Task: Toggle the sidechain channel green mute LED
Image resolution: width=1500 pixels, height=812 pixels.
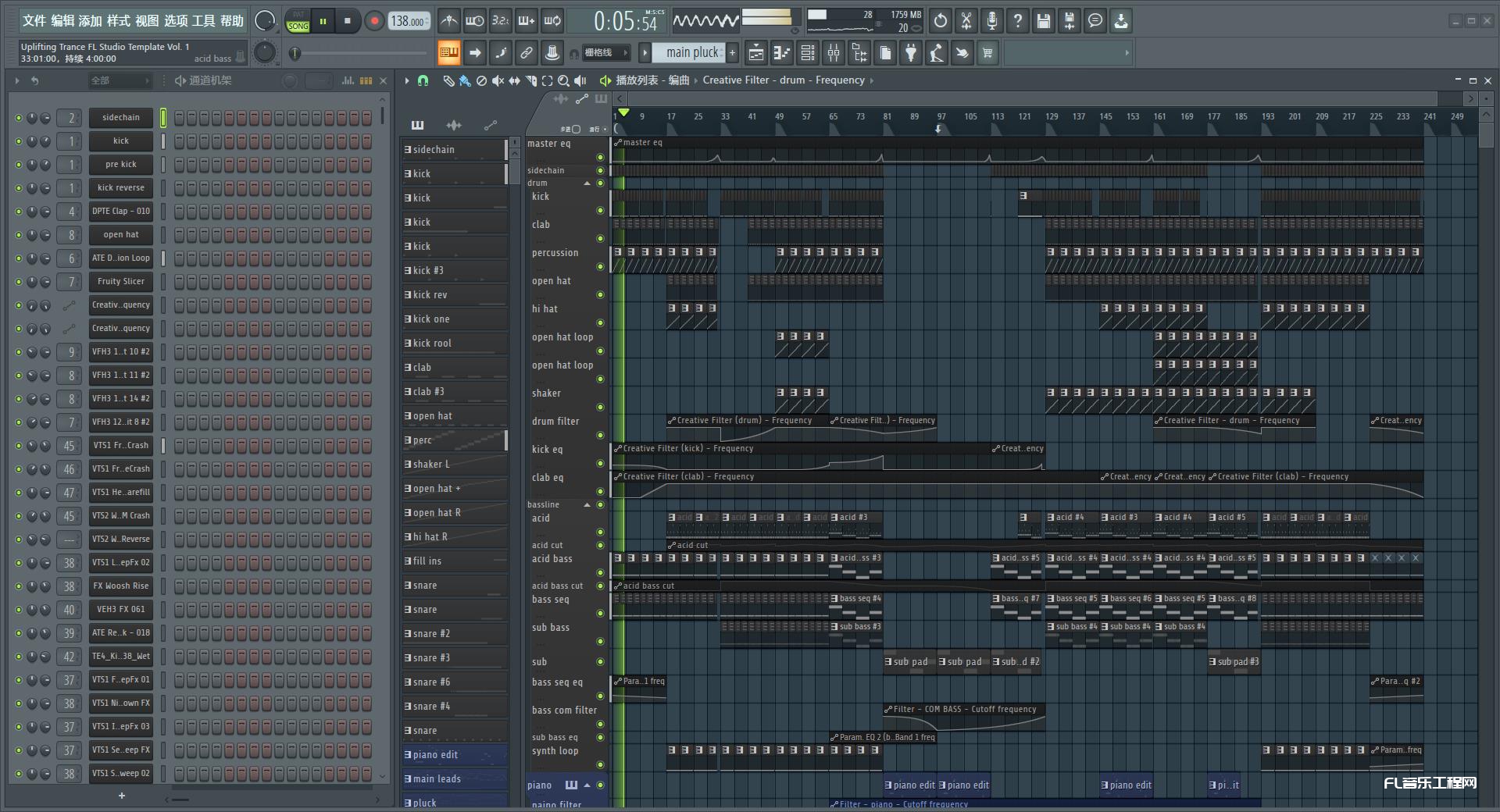Action: coord(19,118)
